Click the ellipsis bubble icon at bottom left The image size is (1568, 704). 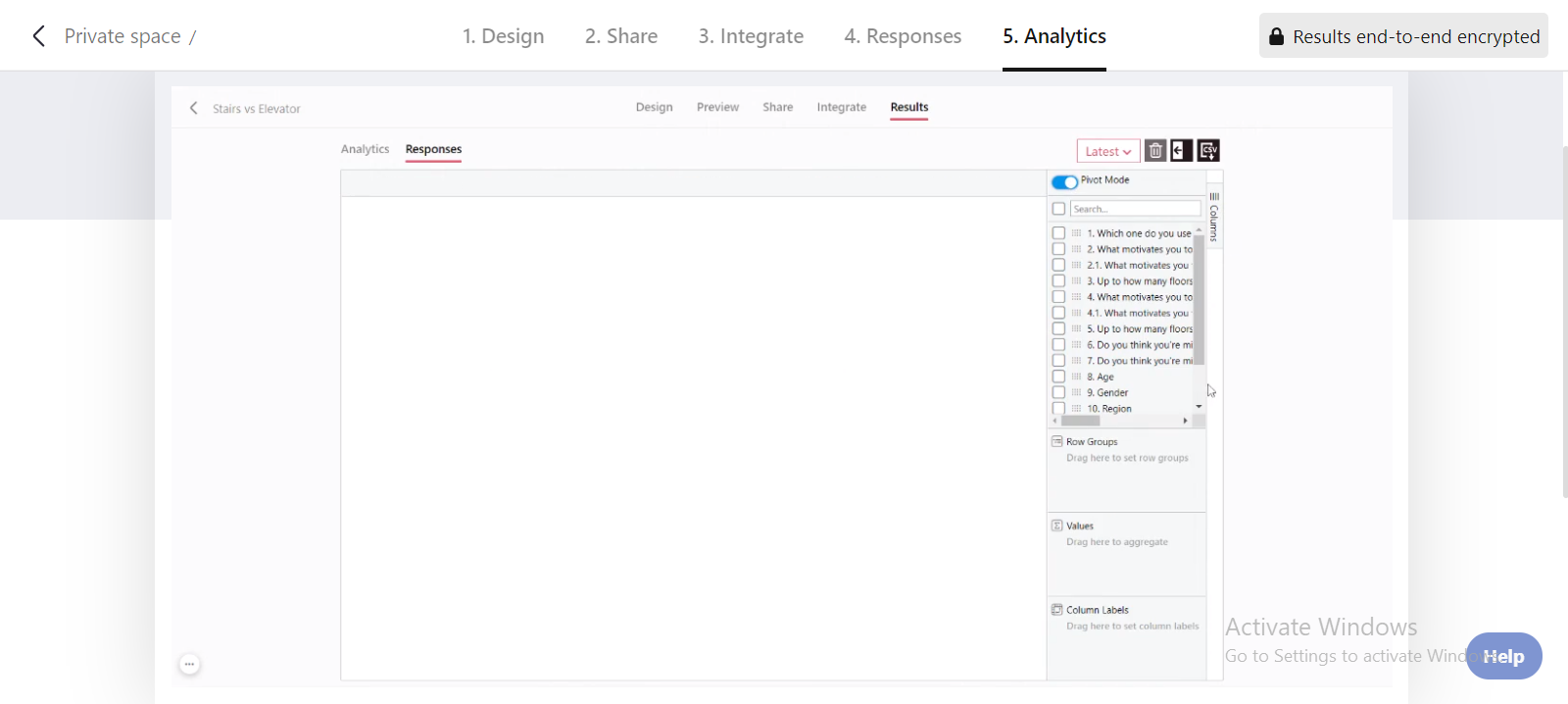coord(189,664)
